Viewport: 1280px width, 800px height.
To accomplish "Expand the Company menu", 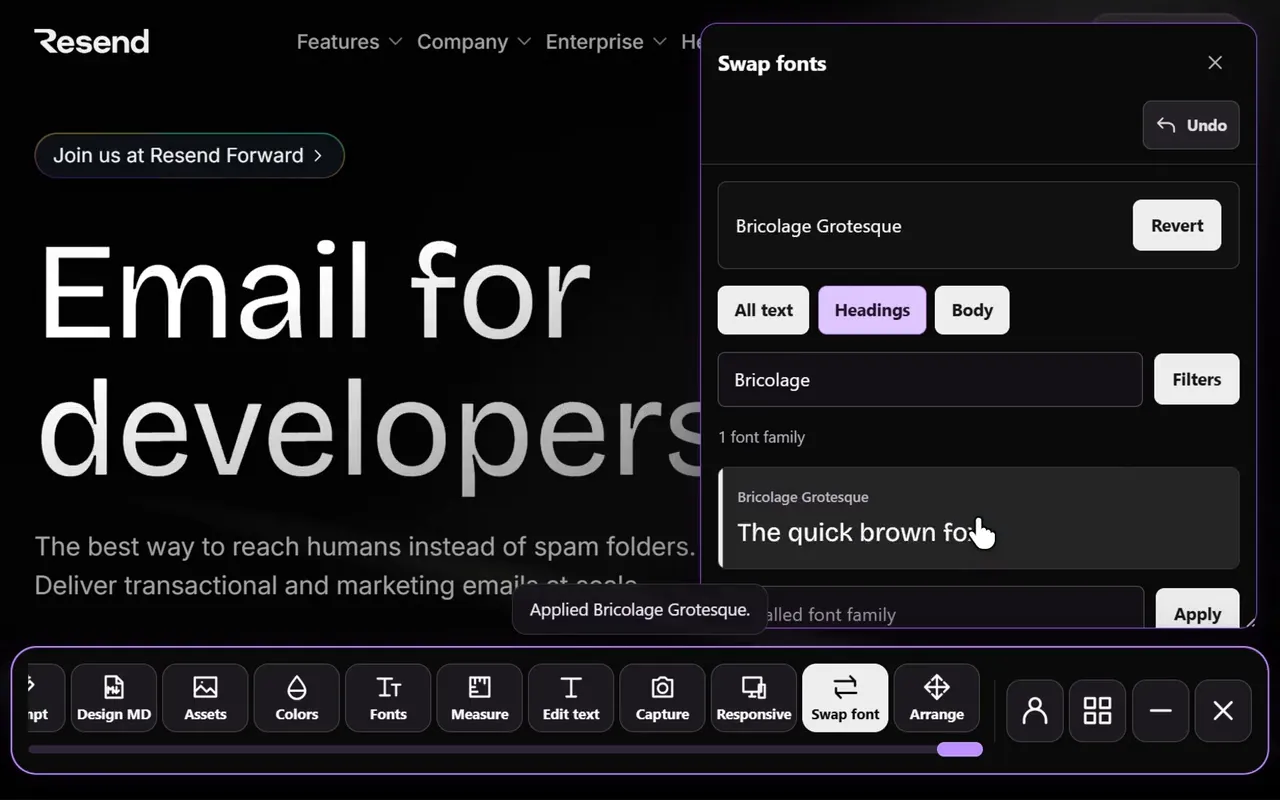I will click(x=475, y=42).
